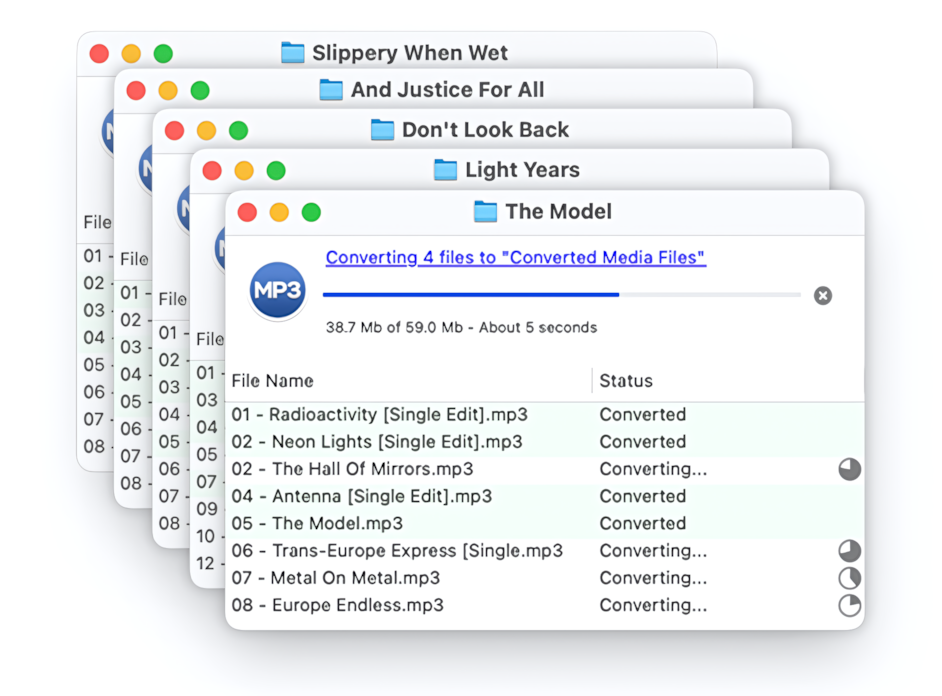Sort by the Status column header

point(626,381)
